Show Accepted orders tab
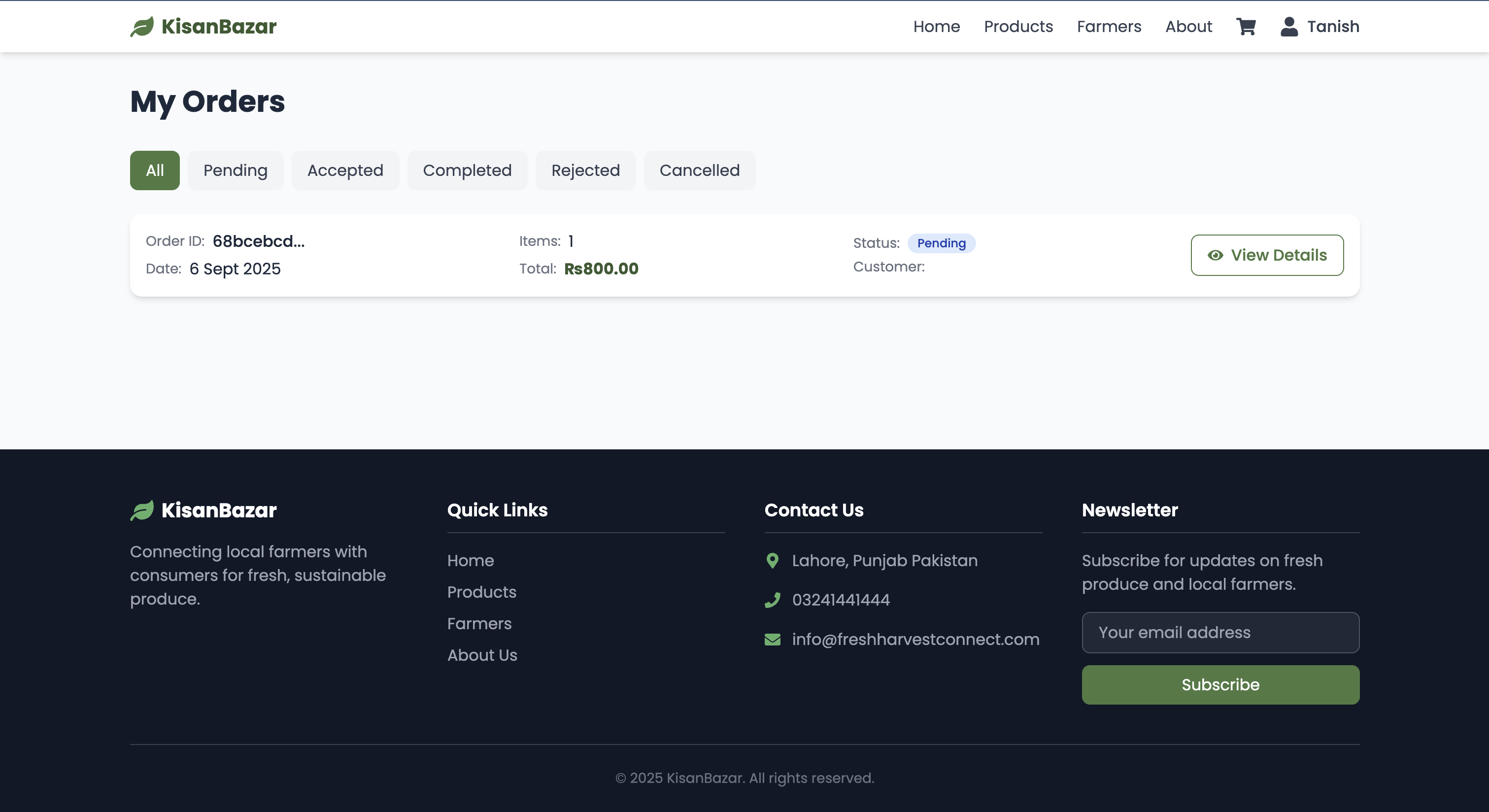 [345, 170]
